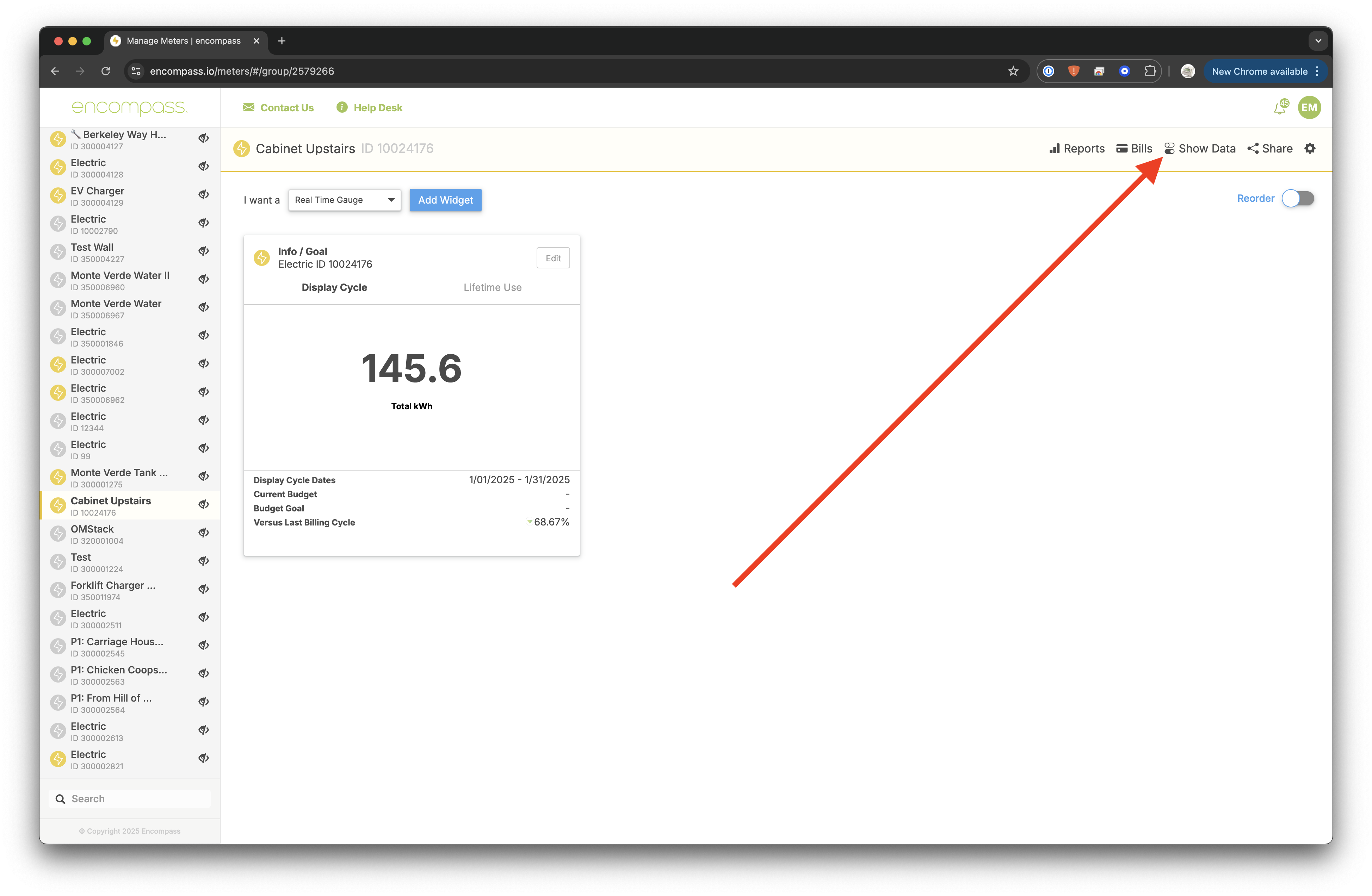Image resolution: width=1372 pixels, height=896 pixels.
Task: Open the Share icon option
Action: pos(1253,149)
